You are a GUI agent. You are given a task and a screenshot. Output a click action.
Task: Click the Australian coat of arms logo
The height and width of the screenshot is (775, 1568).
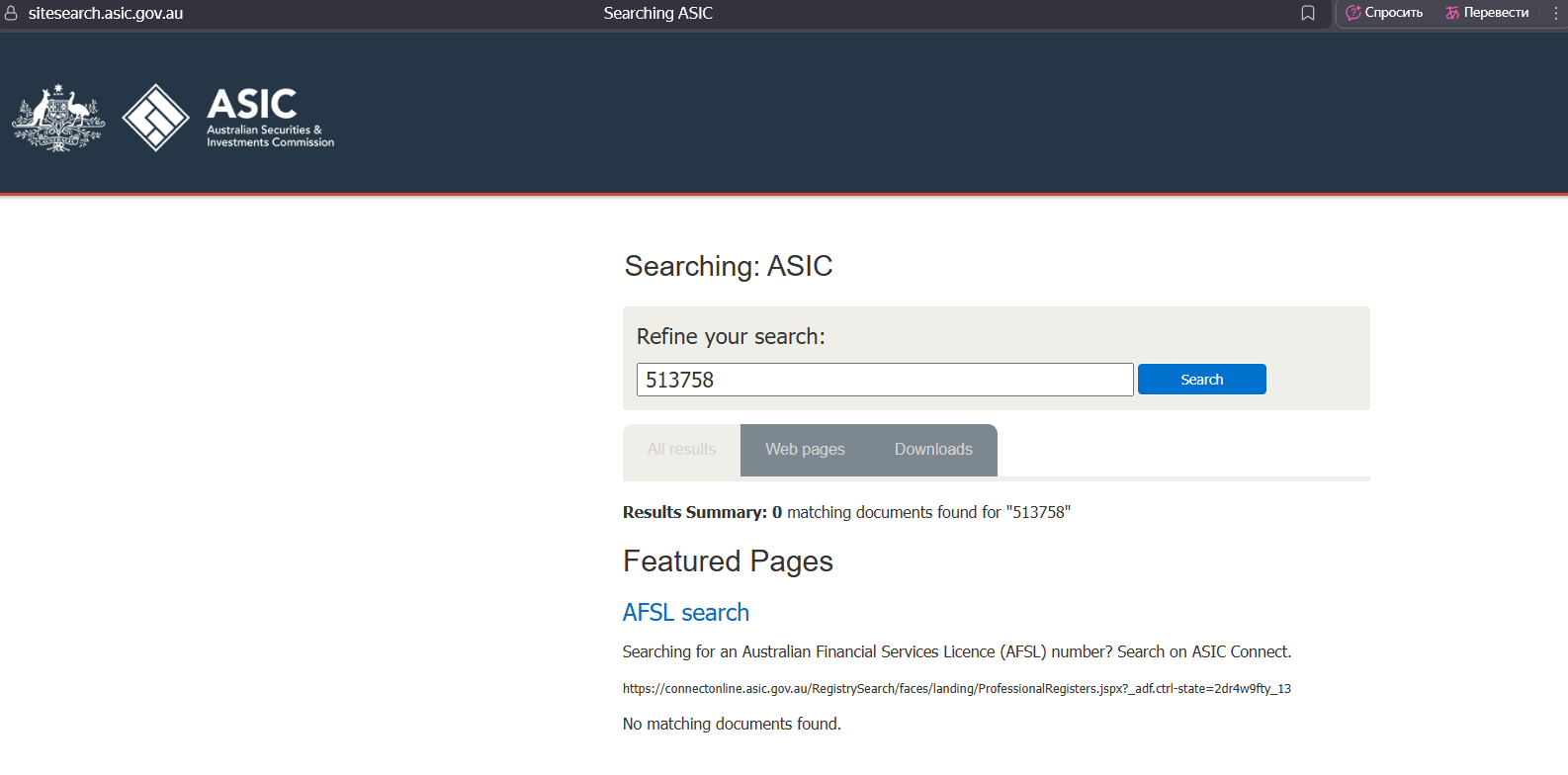[x=58, y=118]
